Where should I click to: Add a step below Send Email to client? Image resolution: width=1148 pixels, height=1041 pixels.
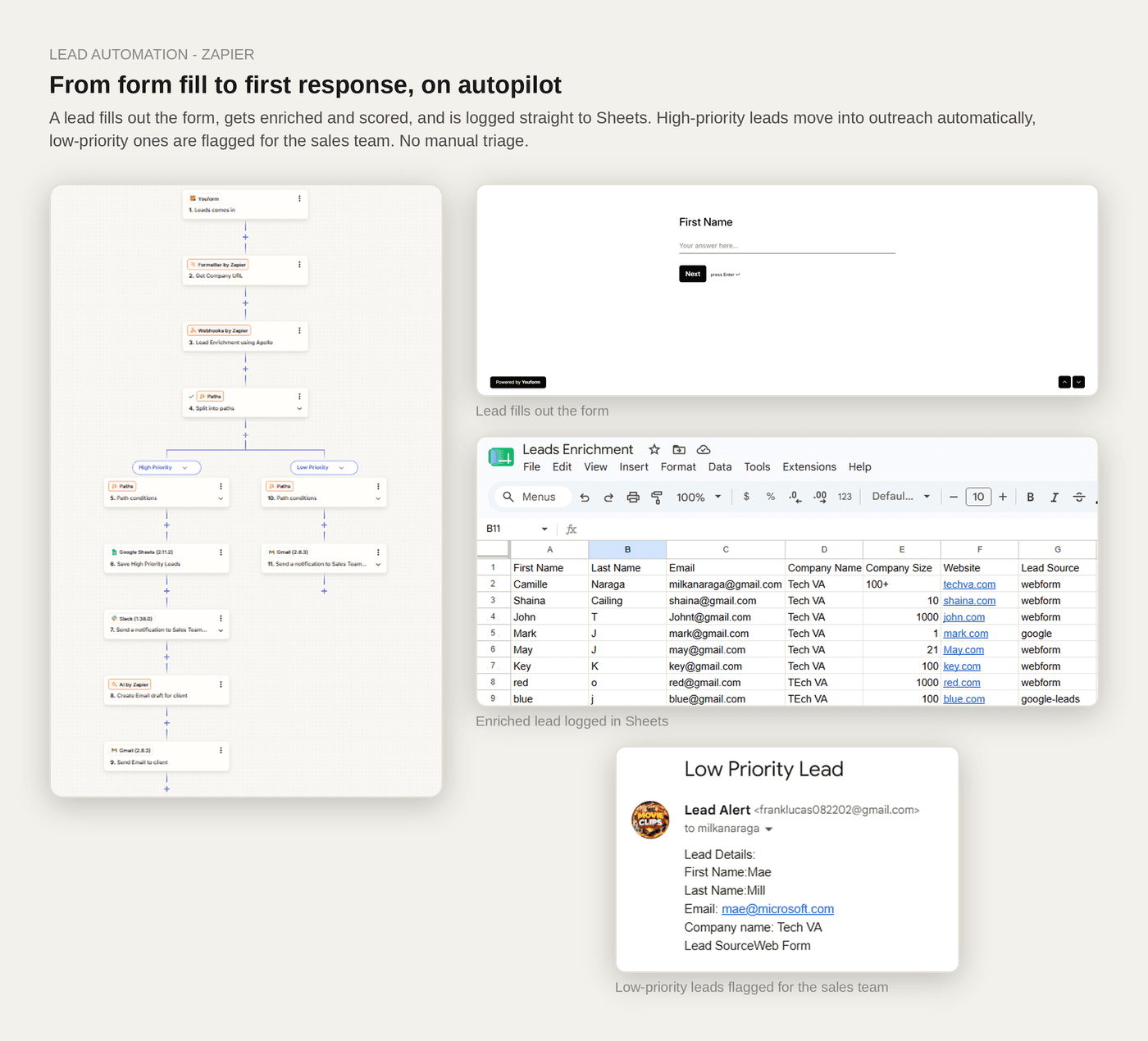pyautogui.click(x=166, y=789)
